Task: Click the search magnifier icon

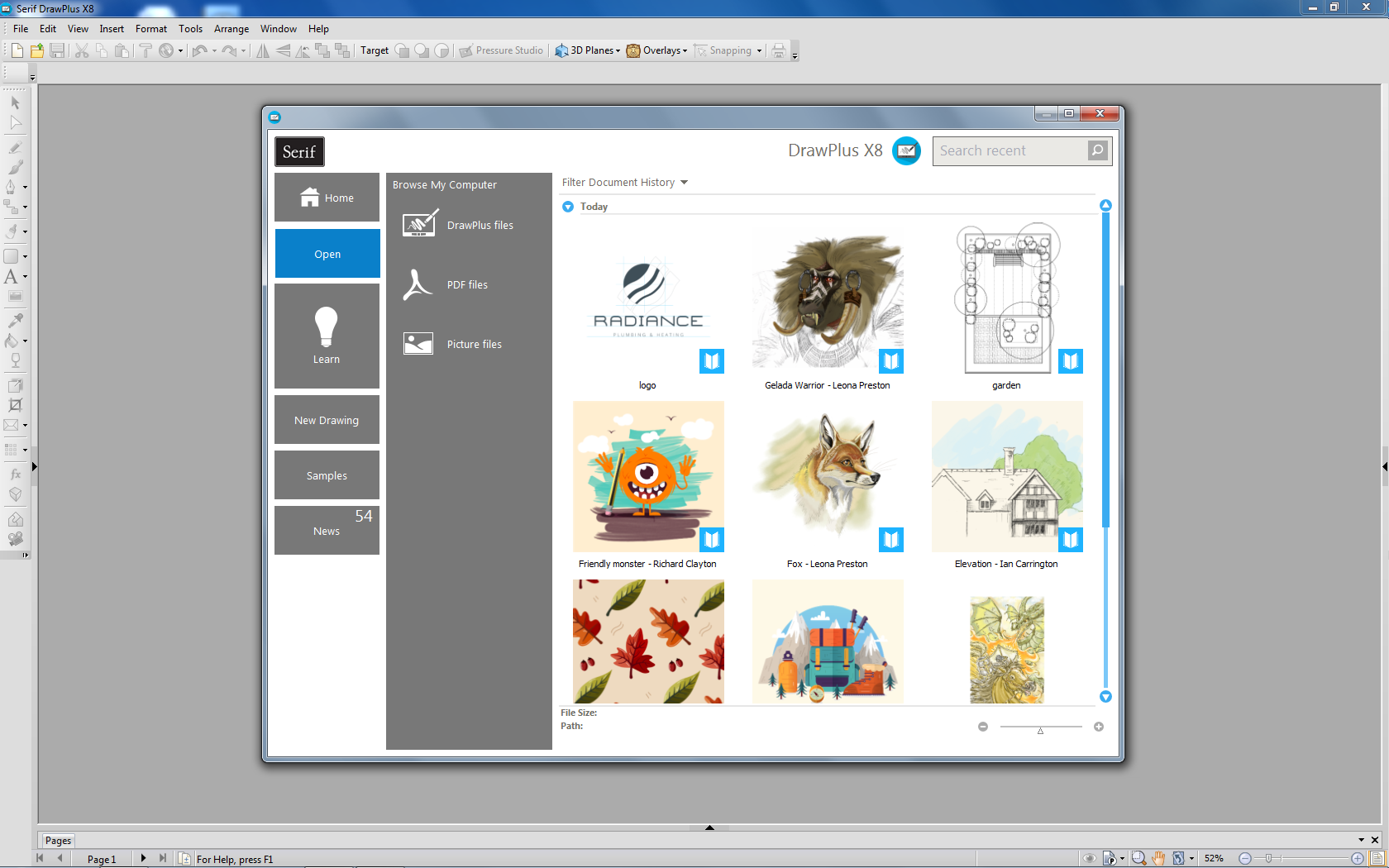Action: point(1097,150)
